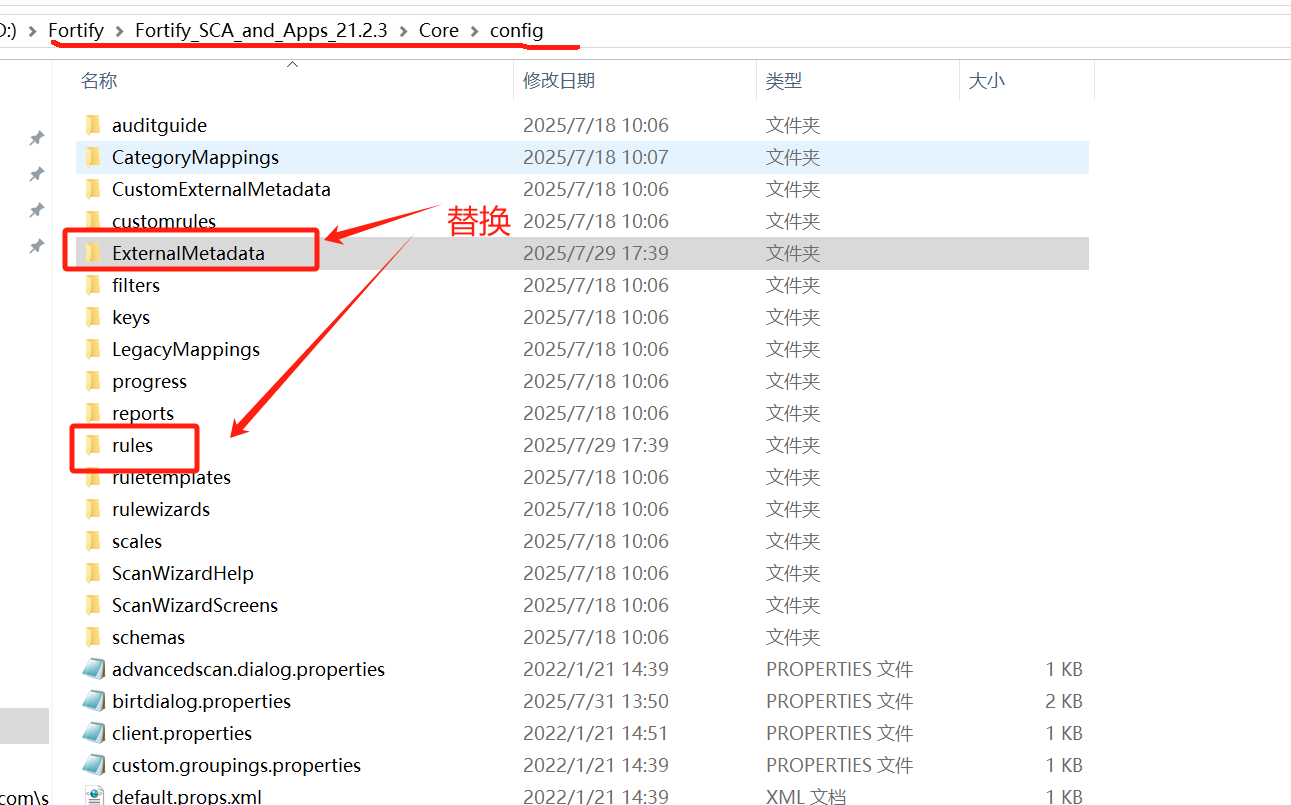Viewport: 1291px width, 805px height.
Task: Navigate to Core in the address bar
Action: (439, 31)
